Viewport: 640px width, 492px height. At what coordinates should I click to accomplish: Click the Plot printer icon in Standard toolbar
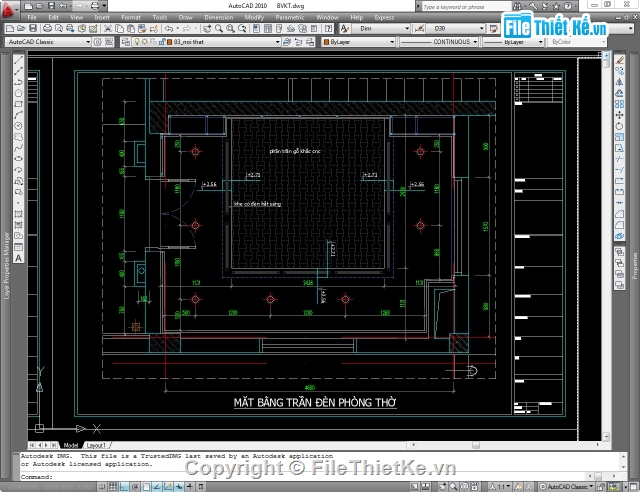pyautogui.click(x=47, y=28)
